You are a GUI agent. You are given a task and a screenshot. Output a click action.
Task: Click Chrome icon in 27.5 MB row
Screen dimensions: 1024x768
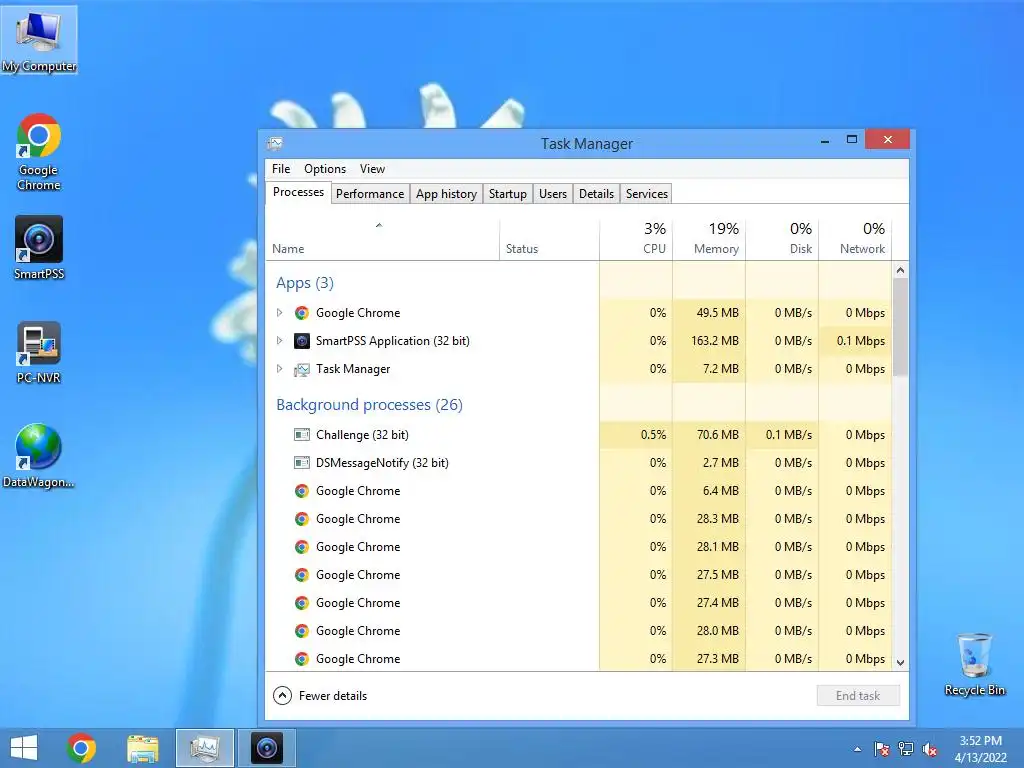coord(302,575)
